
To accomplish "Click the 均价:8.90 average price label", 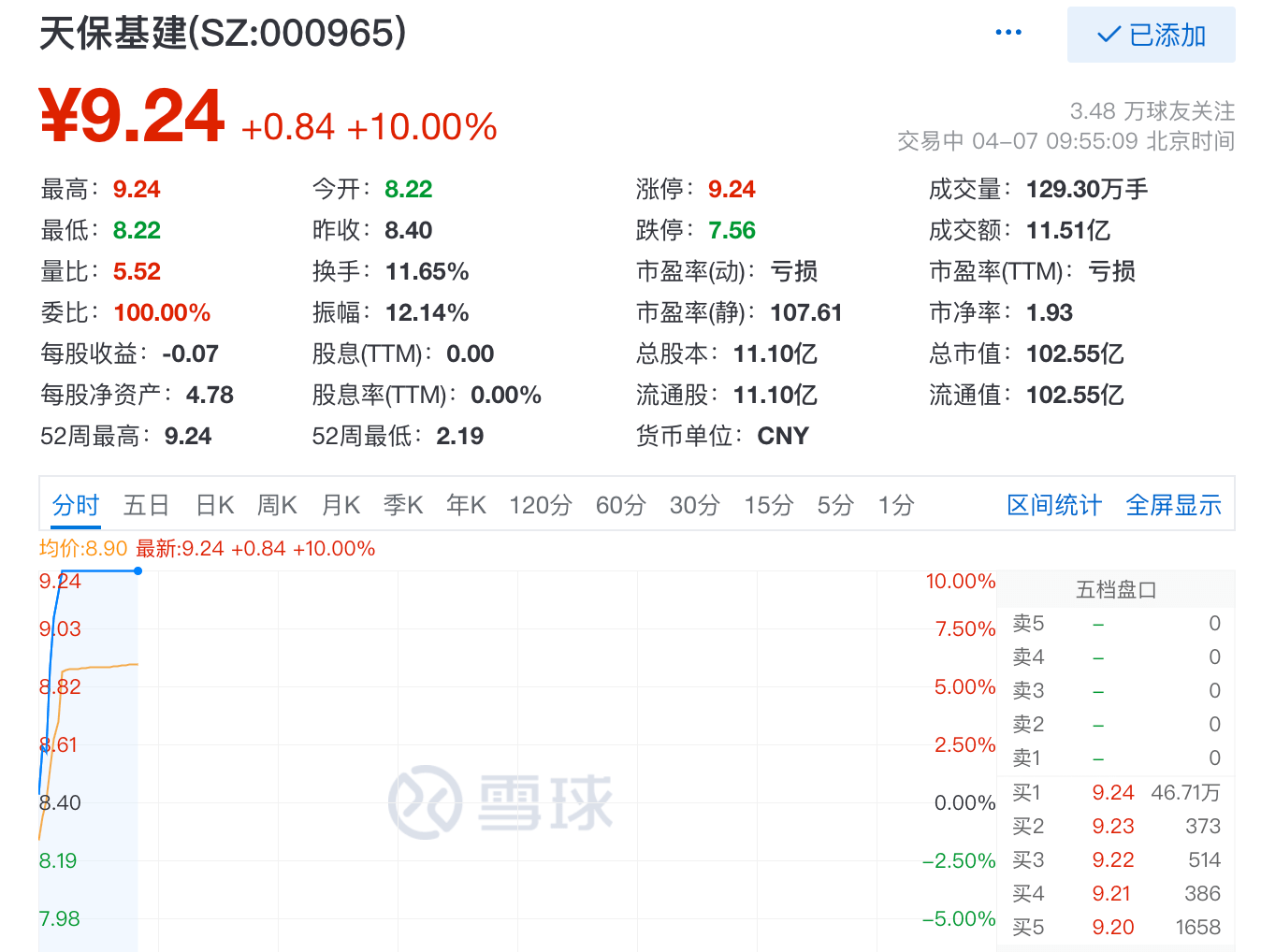I will 83,548.
